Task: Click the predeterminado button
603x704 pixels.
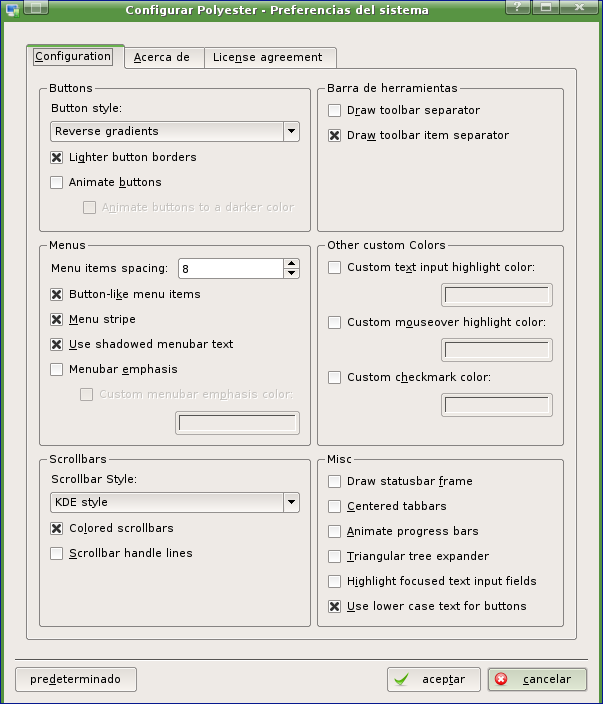Action: [x=76, y=679]
